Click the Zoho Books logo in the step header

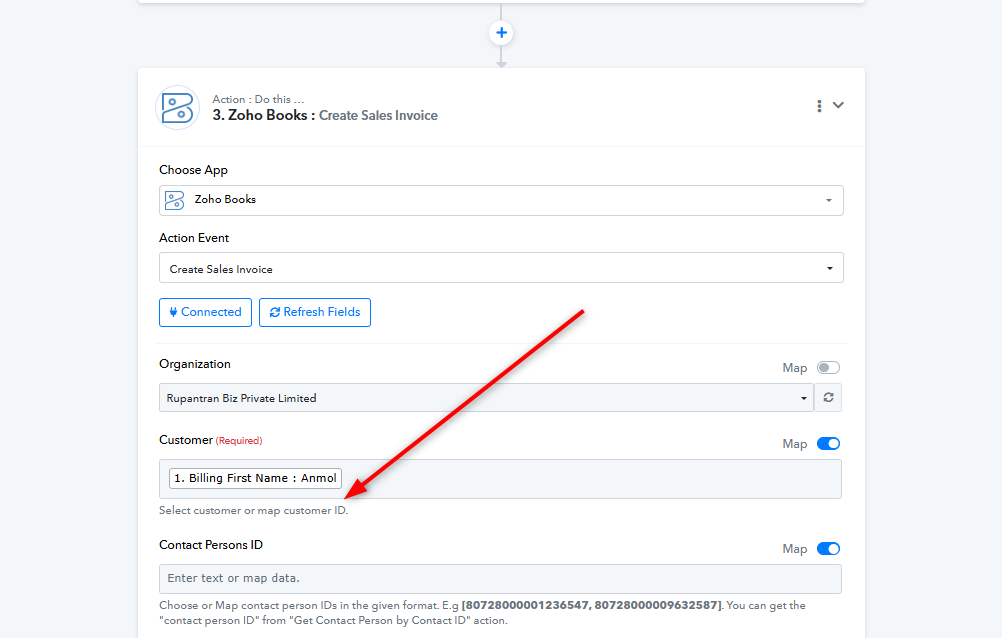178,107
